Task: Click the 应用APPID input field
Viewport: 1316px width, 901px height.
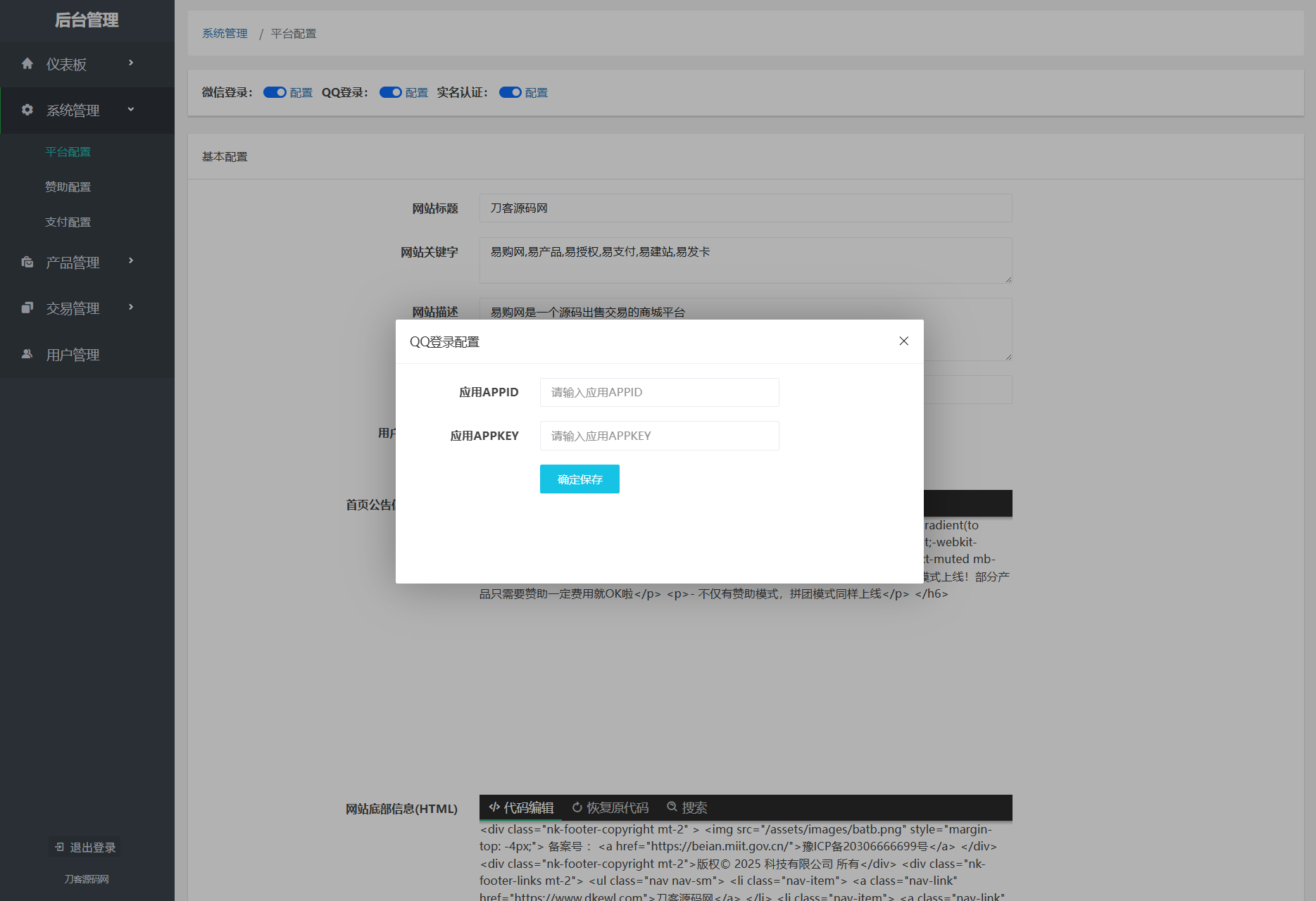Action: (x=658, y=392)
